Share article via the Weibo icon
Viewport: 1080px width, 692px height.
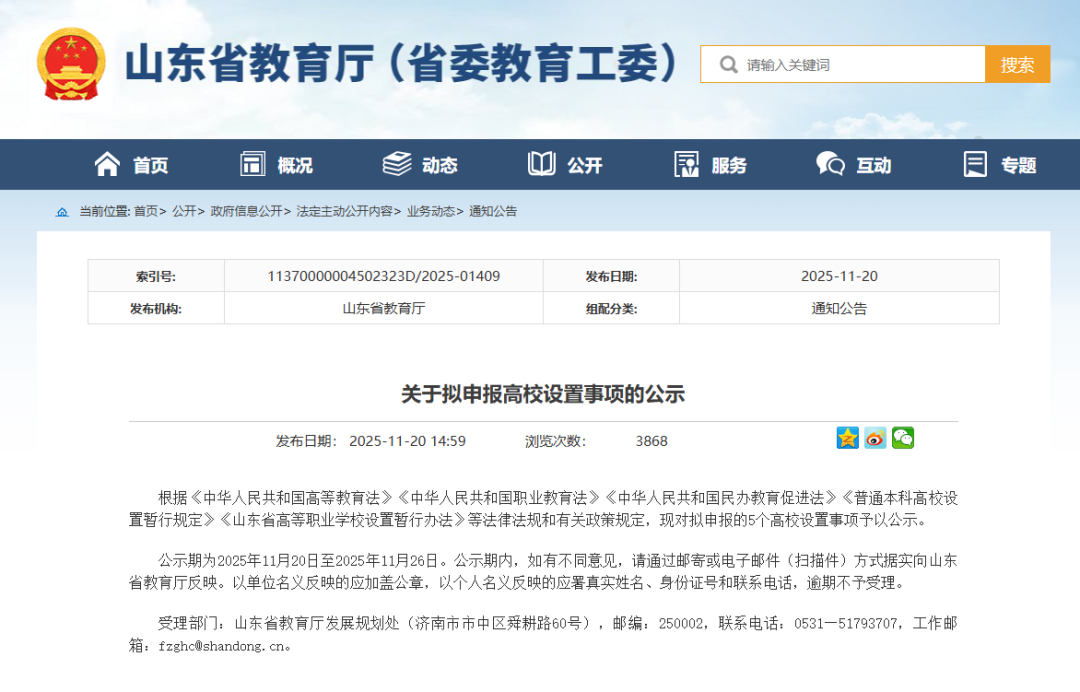(x=876, y=438)
